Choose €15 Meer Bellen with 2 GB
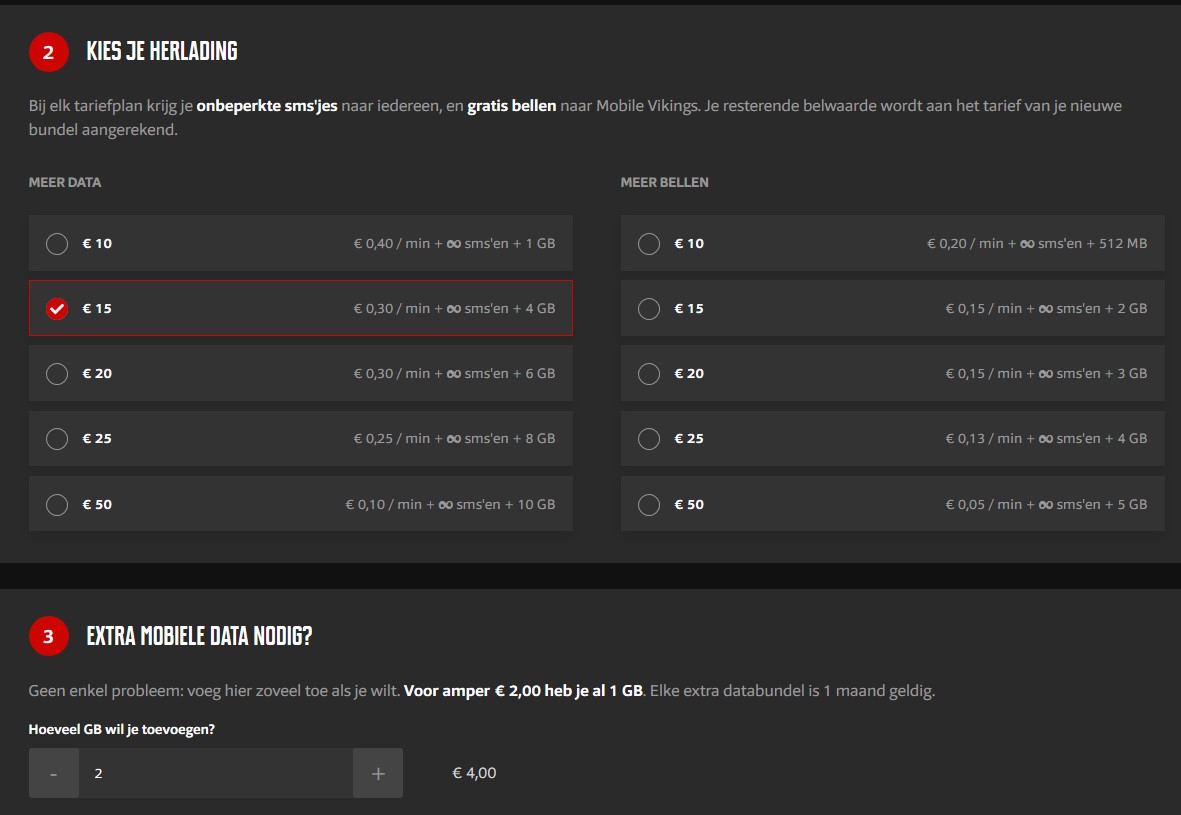This screenshot has width=1181, height=815. pyautogui.click(x=649, y=308)
